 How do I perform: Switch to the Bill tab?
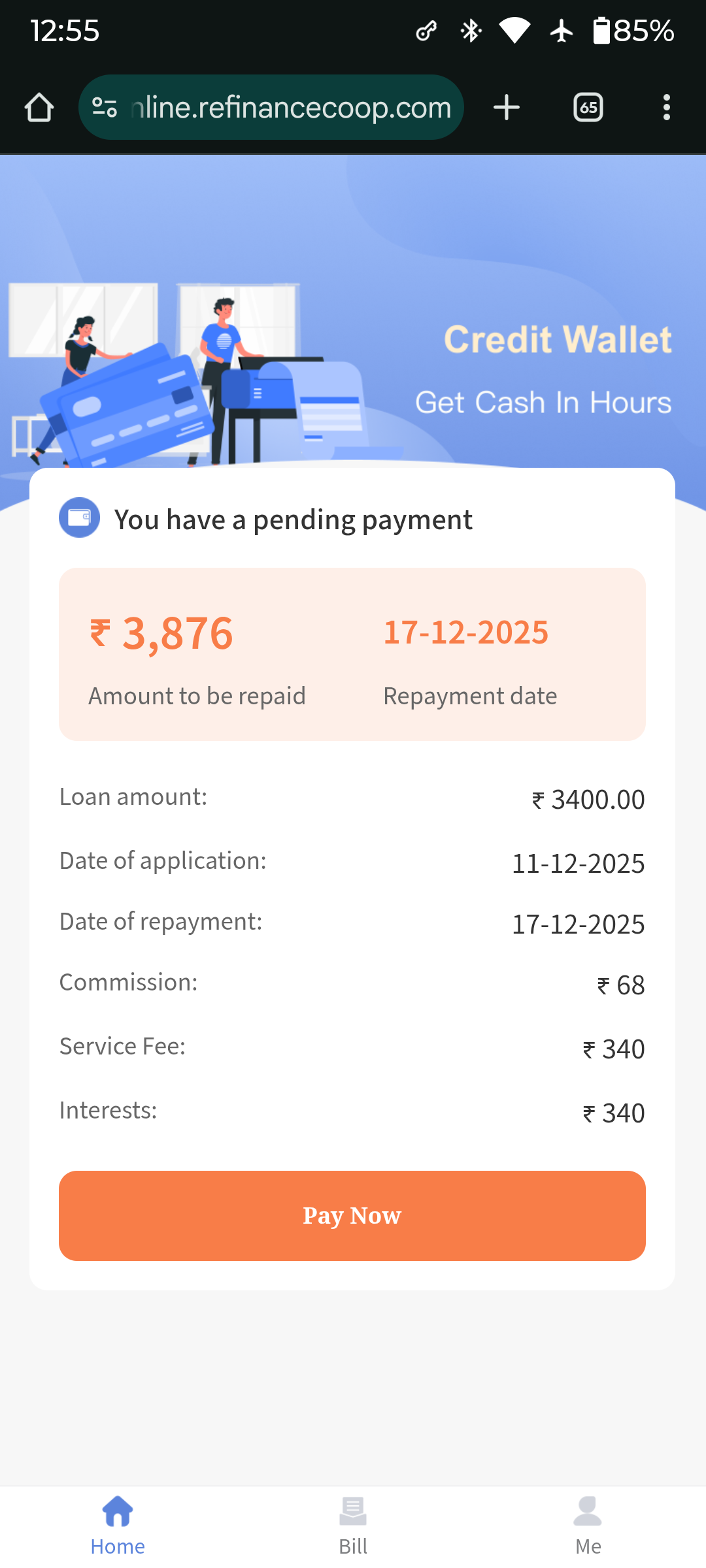point(353,1526)
